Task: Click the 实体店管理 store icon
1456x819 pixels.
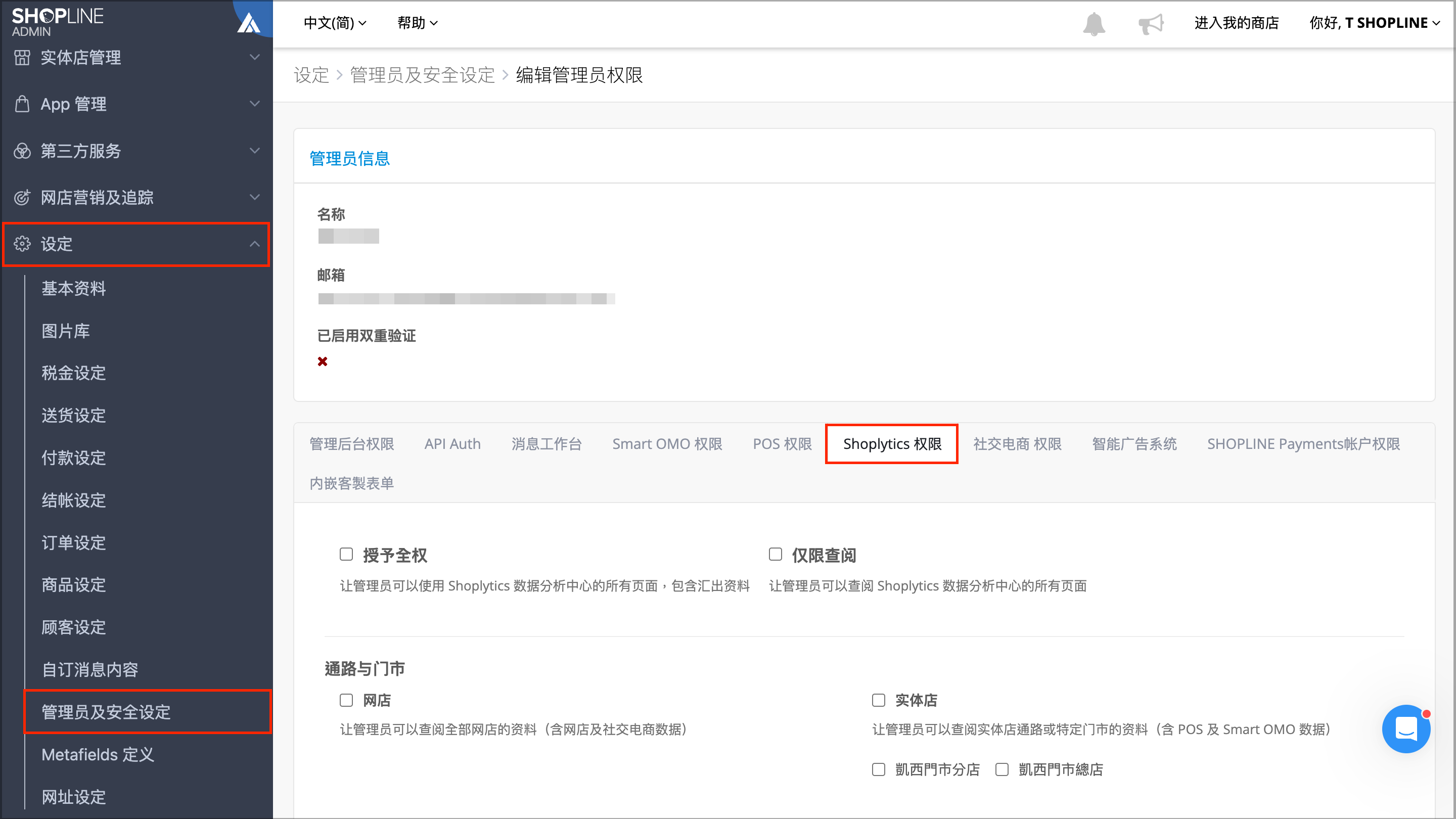Action: (22, 57)
